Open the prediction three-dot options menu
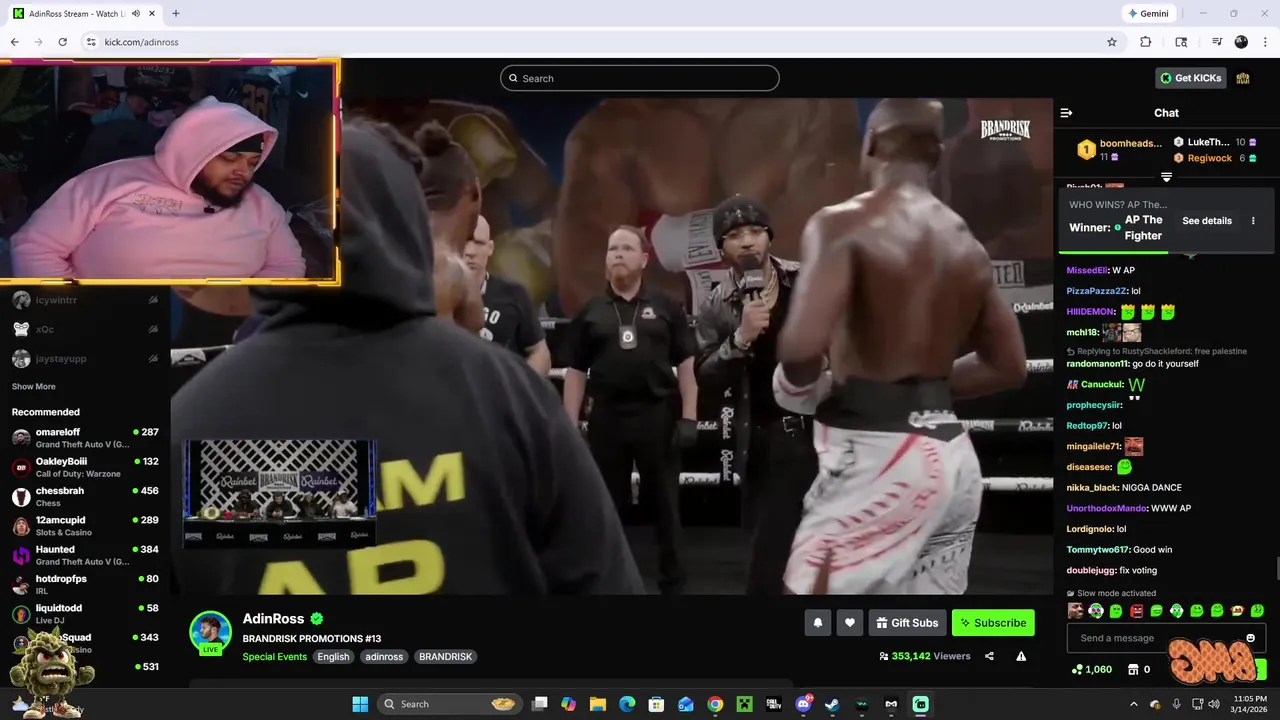This screenshot has width=1280, height=720. pos(1253,221)
